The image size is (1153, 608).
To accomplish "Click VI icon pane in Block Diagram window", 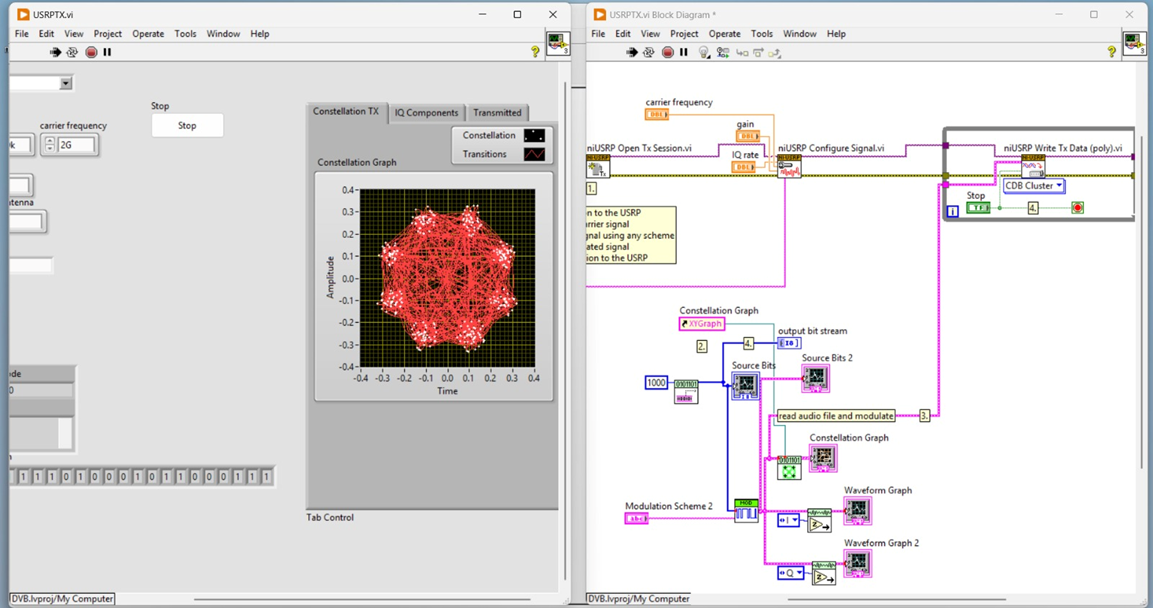I will tap(1135, 43).
